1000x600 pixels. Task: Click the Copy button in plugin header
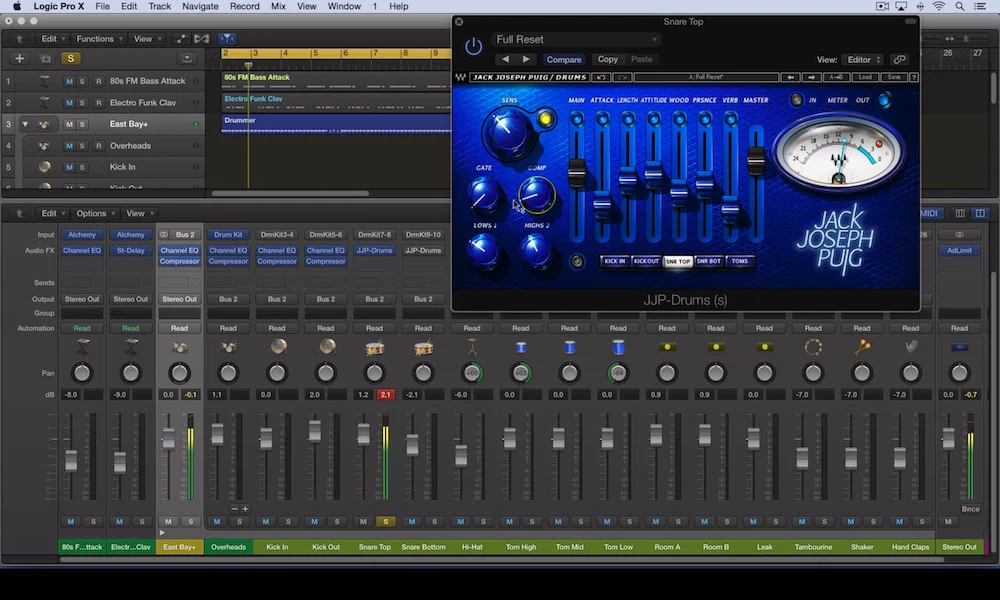tap(607, 59)
